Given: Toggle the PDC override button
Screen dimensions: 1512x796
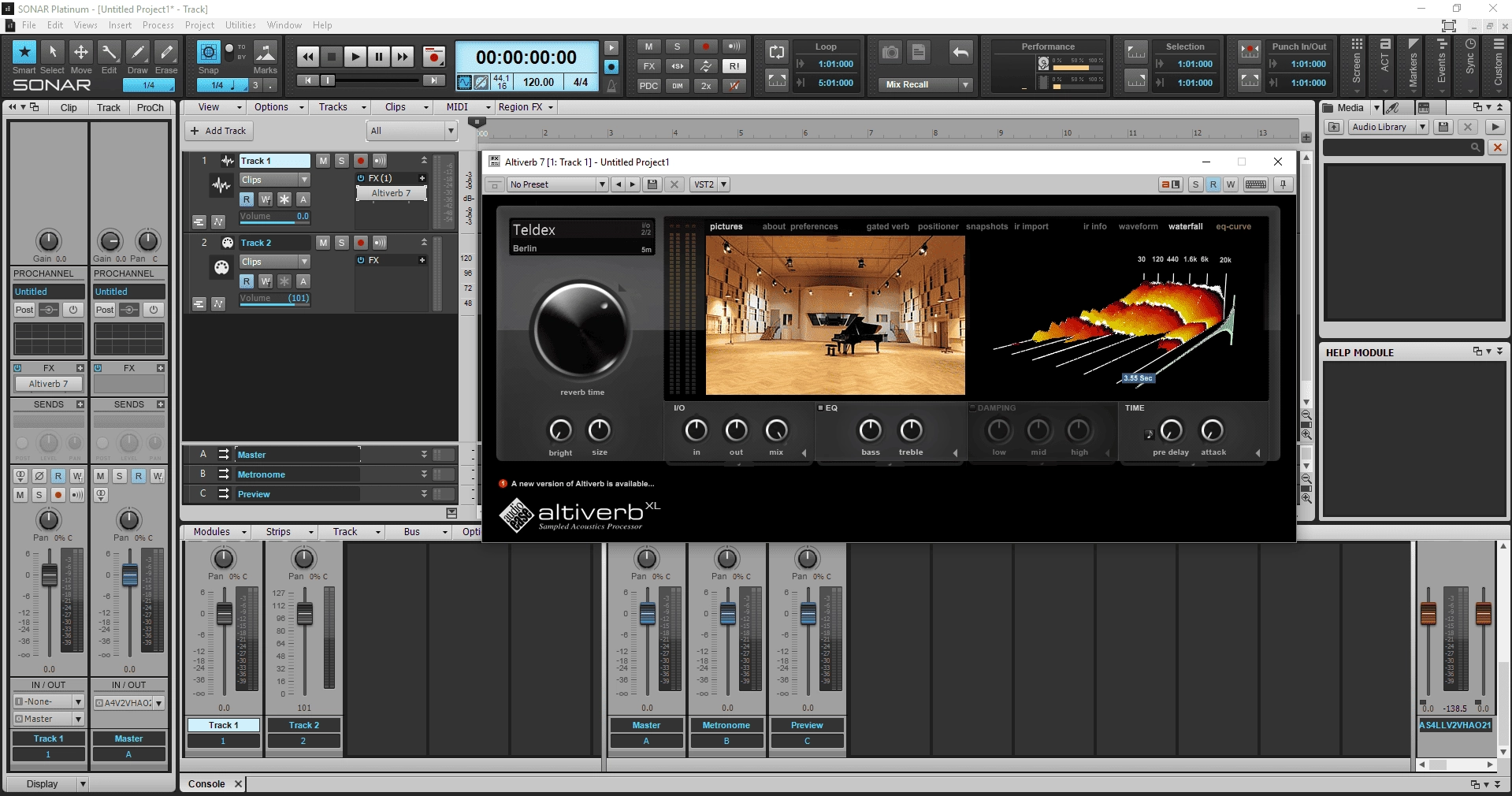Looking at the screenshot, I should [x=648, y=86].
